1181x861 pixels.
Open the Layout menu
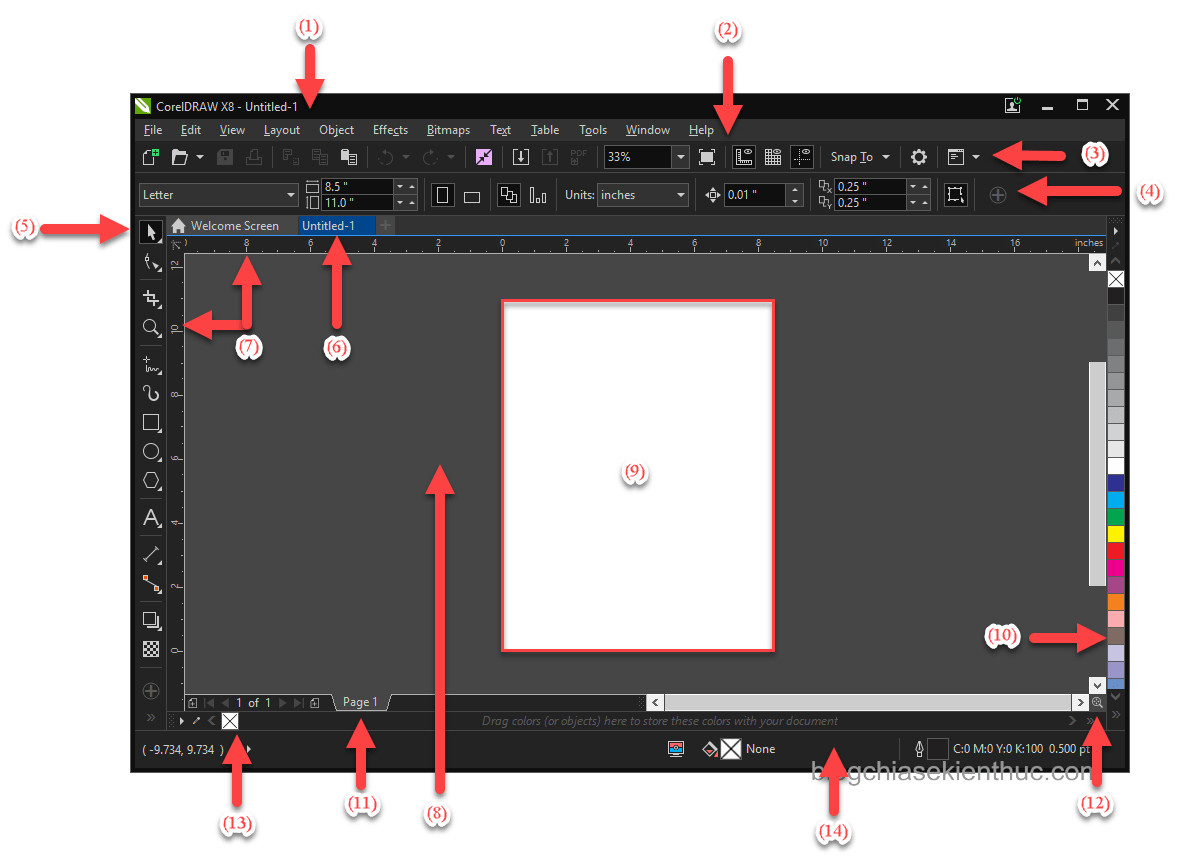281,130
